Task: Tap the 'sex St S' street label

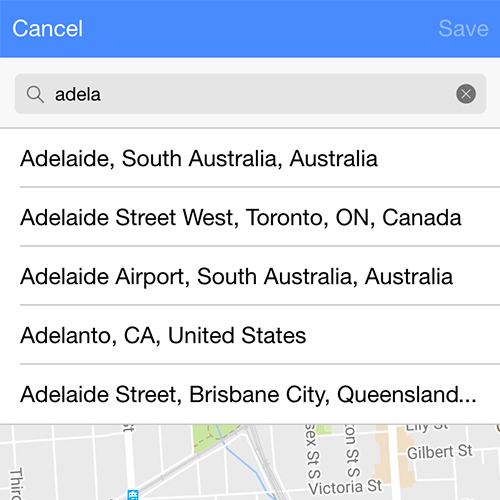Action: [x=313, y=451]
